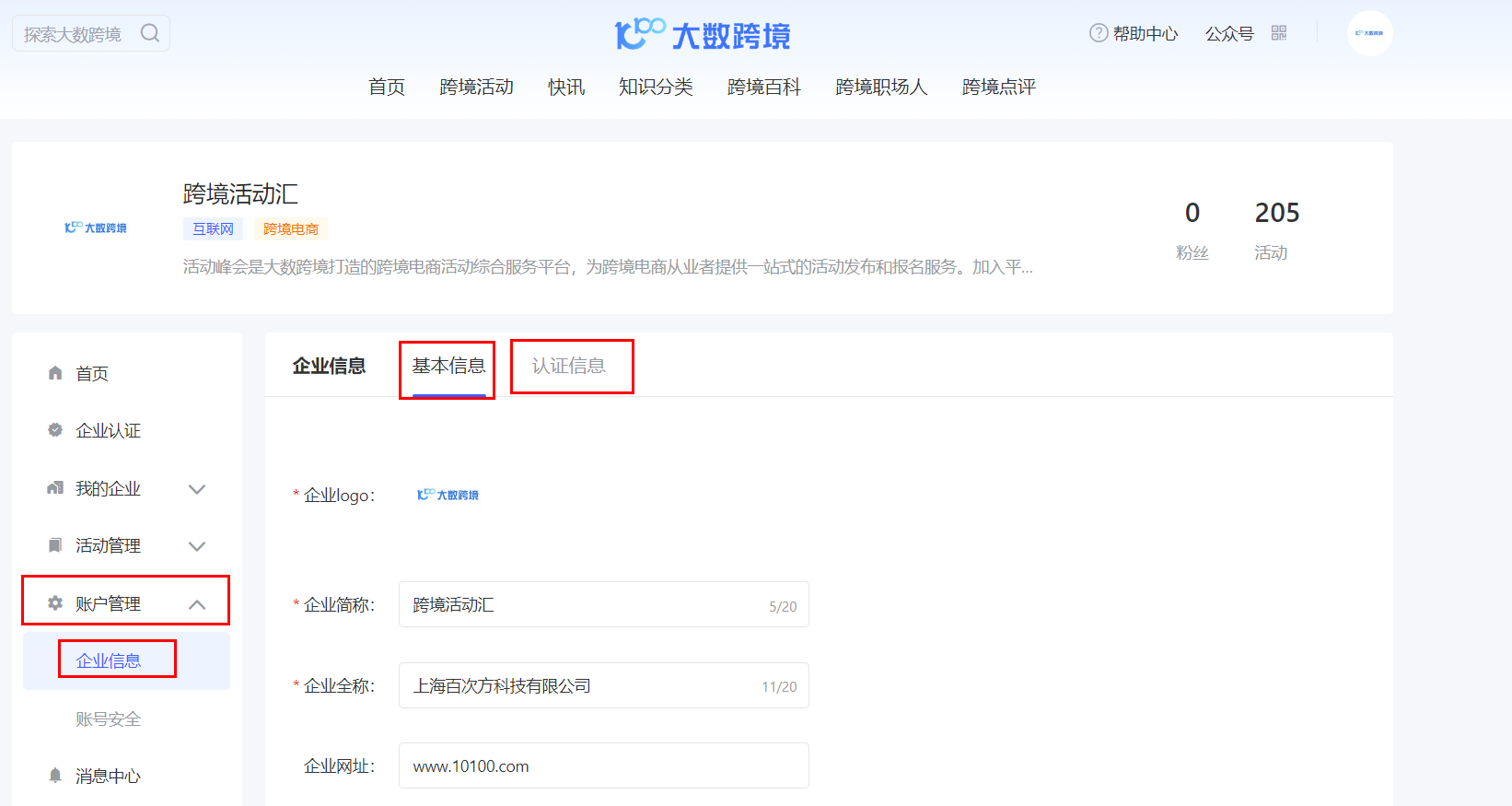Open the user avatar in top right

pos(1369,33)
